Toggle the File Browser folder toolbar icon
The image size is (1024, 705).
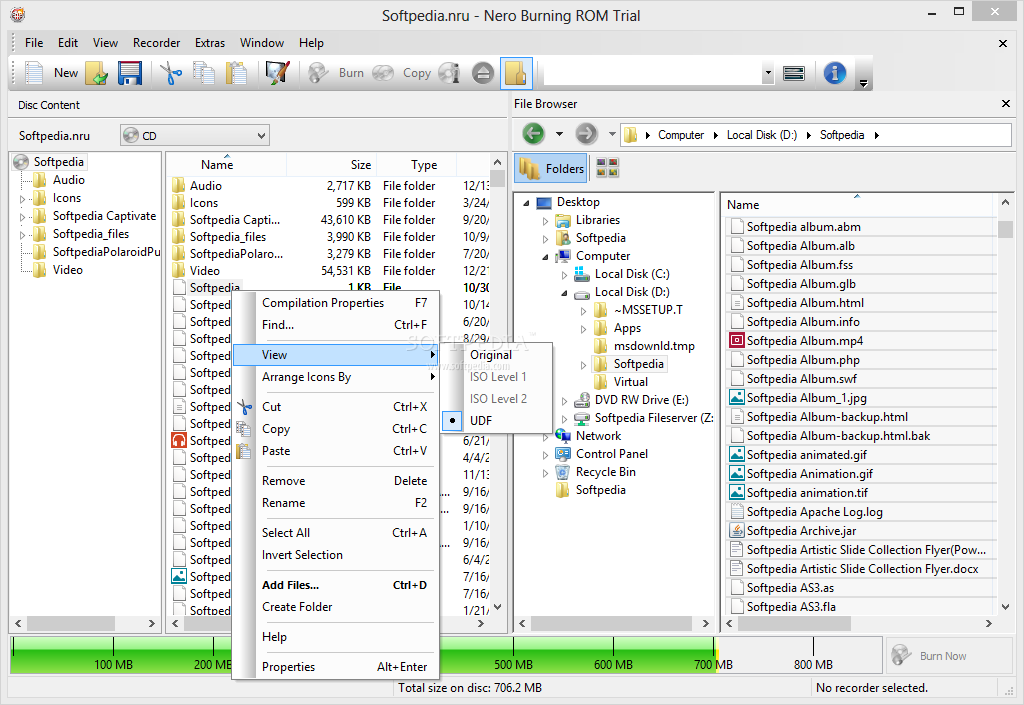tap(516, 72)
